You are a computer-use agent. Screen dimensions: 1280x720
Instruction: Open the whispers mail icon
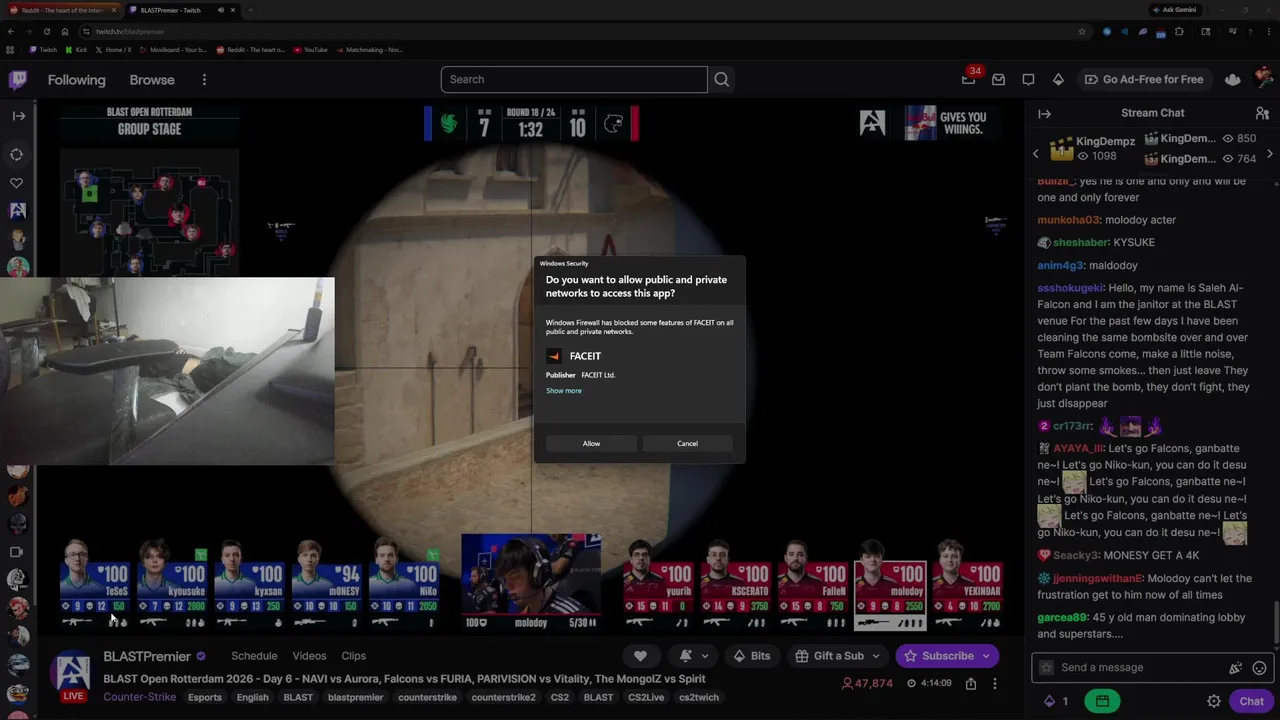(x=998, y=80)
